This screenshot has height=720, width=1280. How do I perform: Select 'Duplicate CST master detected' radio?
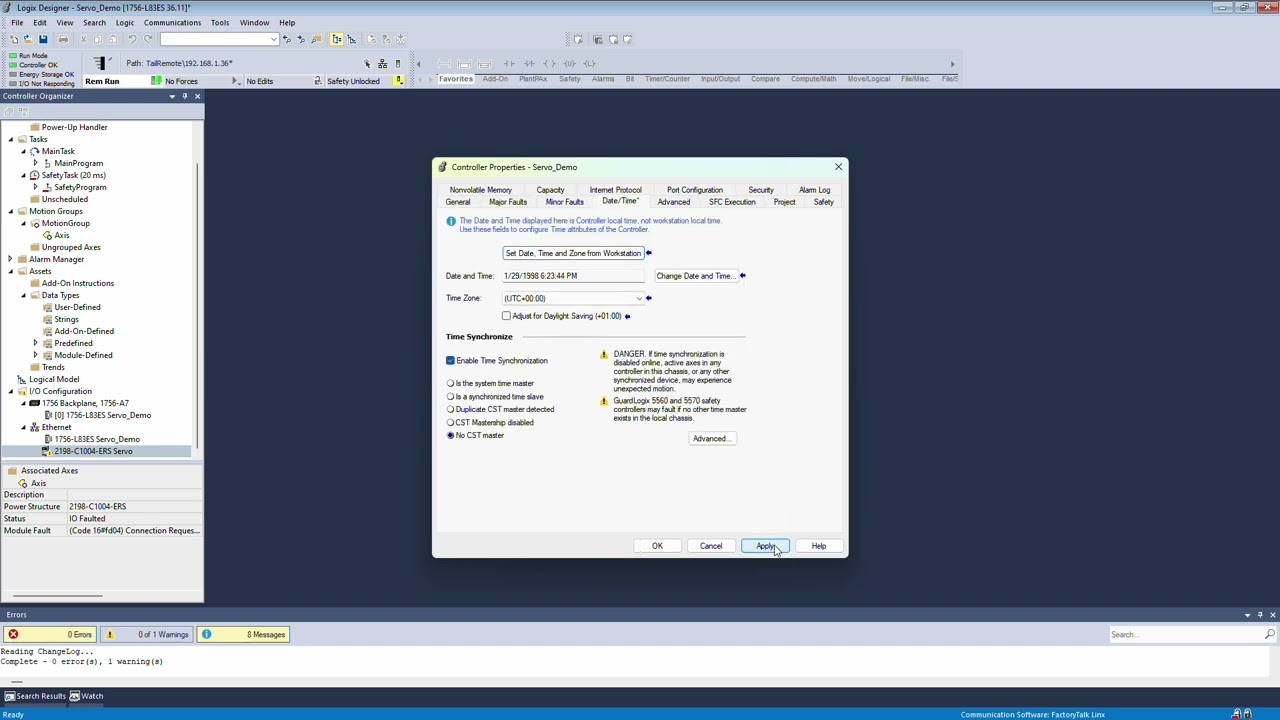point(450,410)
